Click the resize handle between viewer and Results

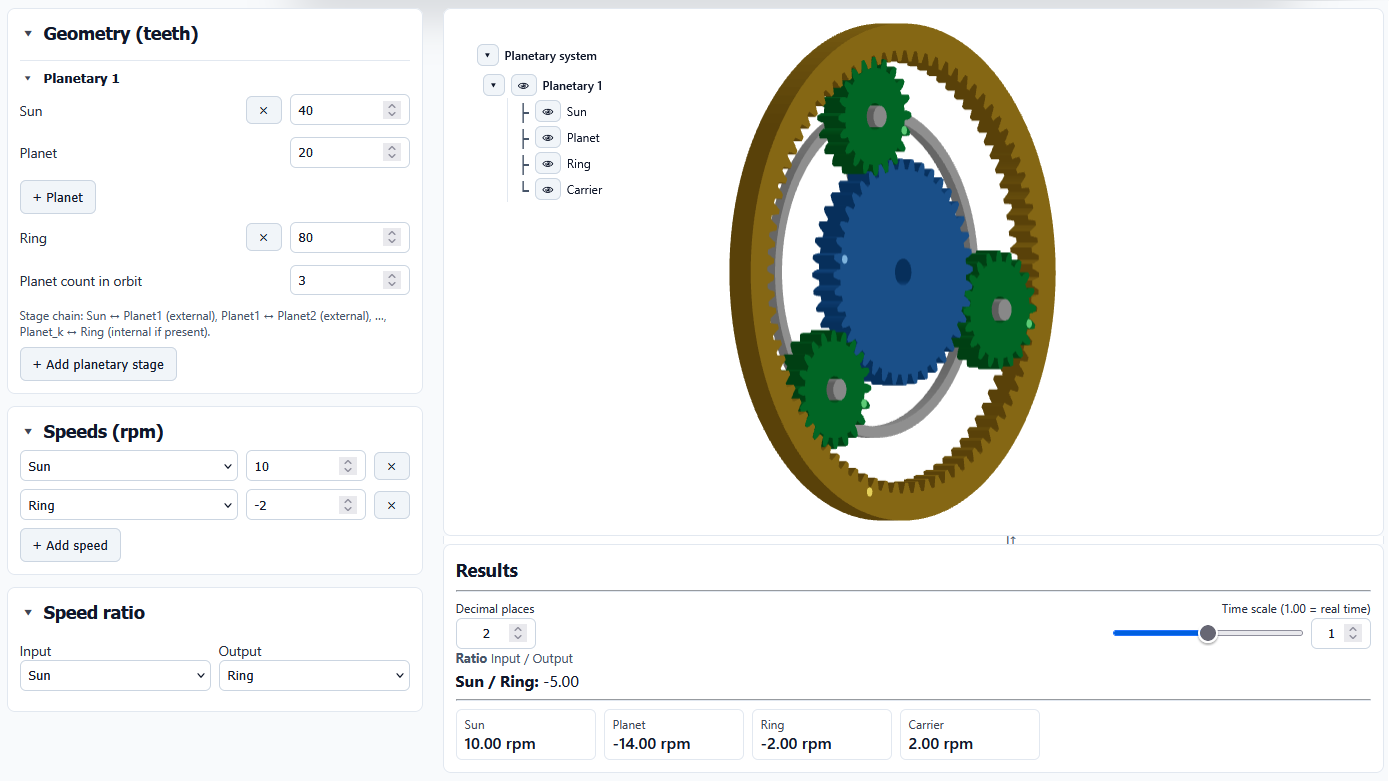point(1011,540)
